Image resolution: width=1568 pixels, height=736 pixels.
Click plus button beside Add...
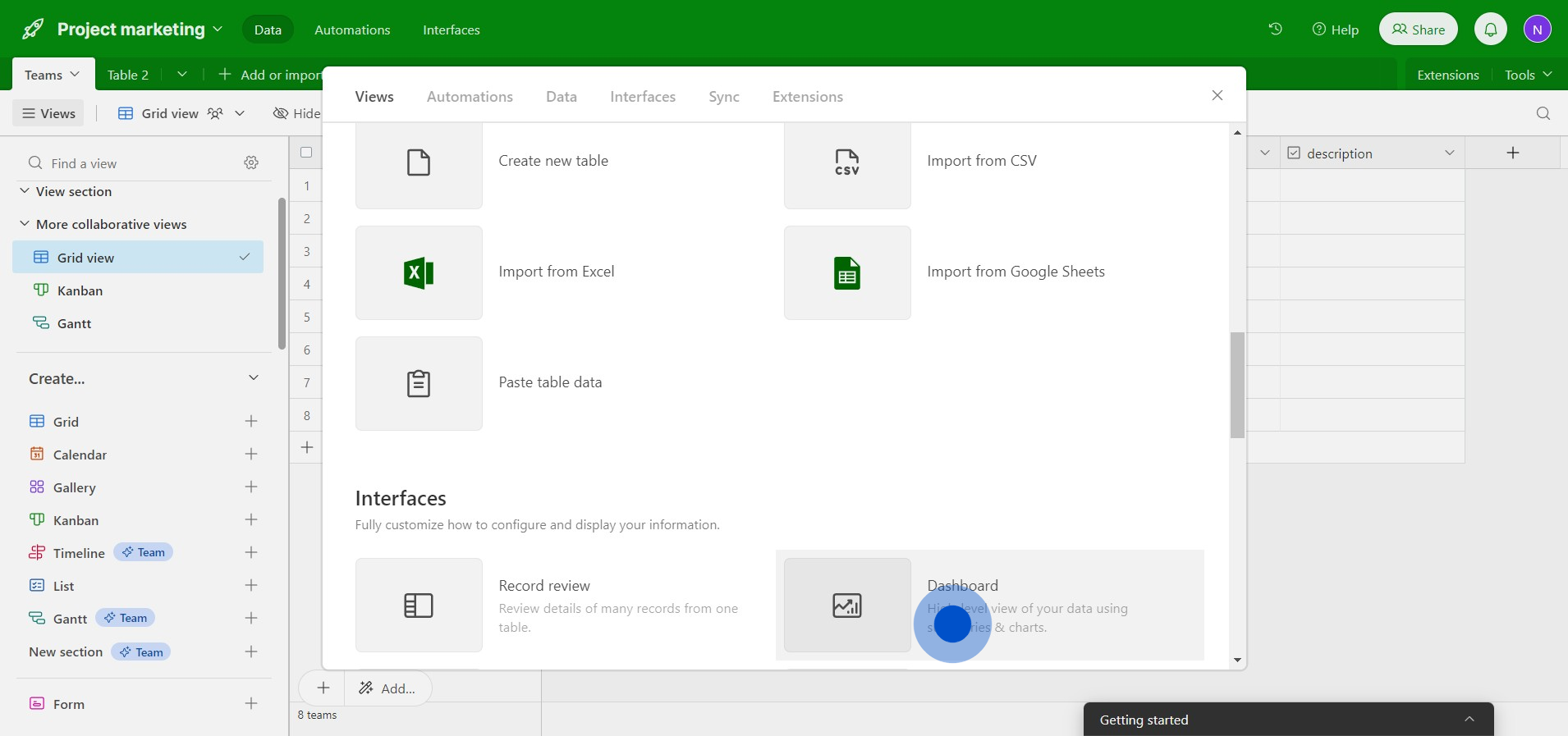point(323,688)
